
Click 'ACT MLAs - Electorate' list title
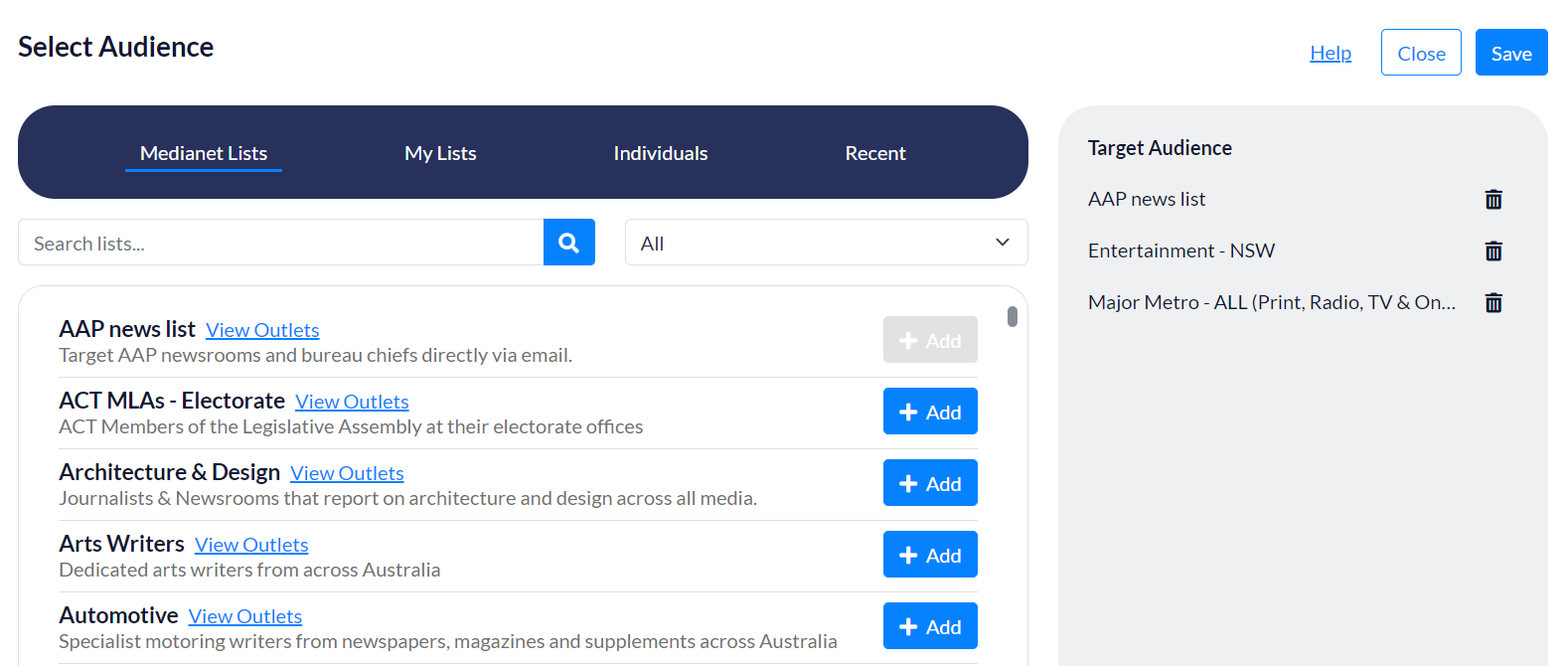click(x=172, y=401)
